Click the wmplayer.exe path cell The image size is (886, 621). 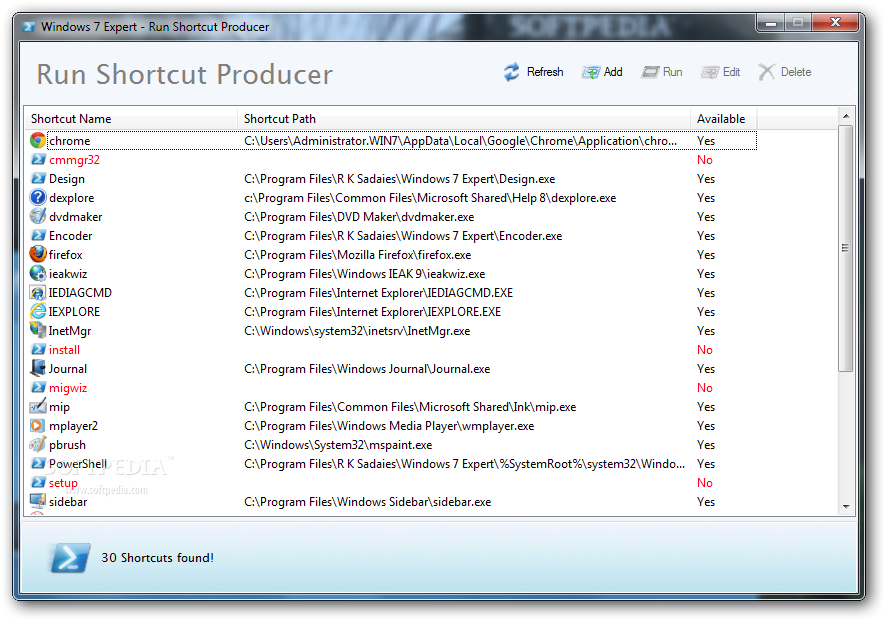pyautogui.click(x=389, y=426)
